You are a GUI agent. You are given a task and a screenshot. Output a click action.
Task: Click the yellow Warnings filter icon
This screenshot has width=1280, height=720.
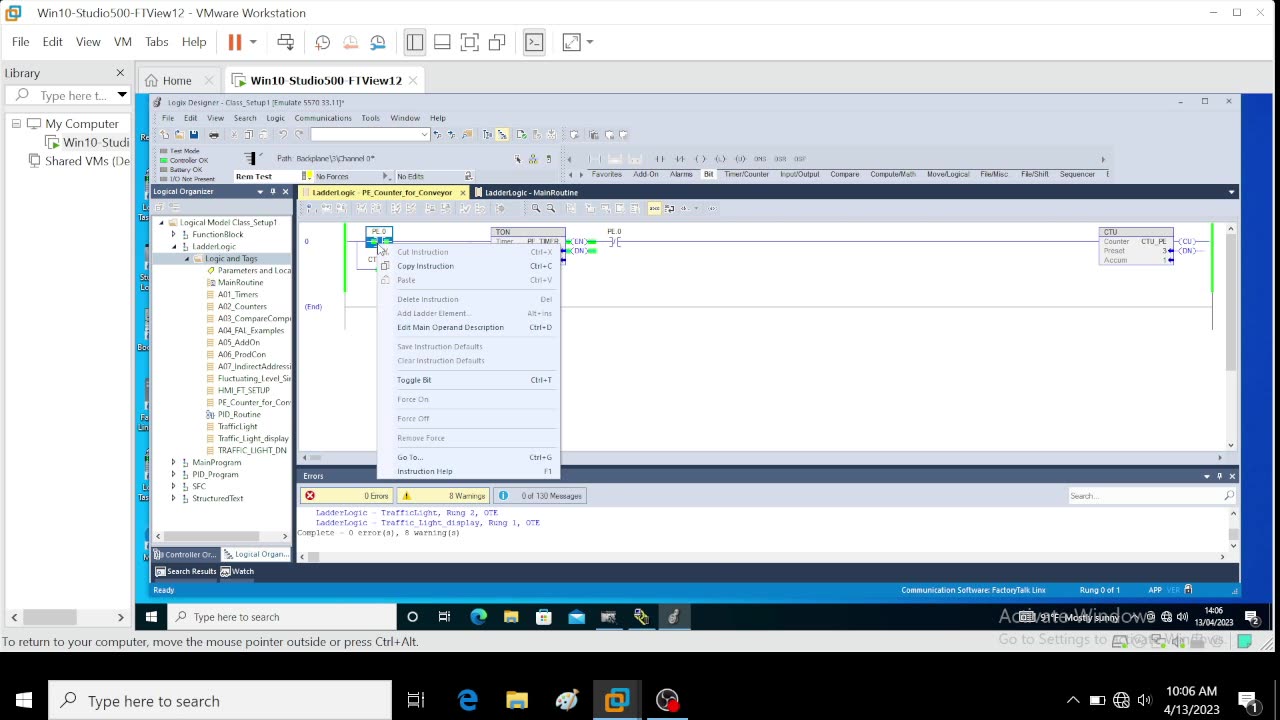point(407,496)
